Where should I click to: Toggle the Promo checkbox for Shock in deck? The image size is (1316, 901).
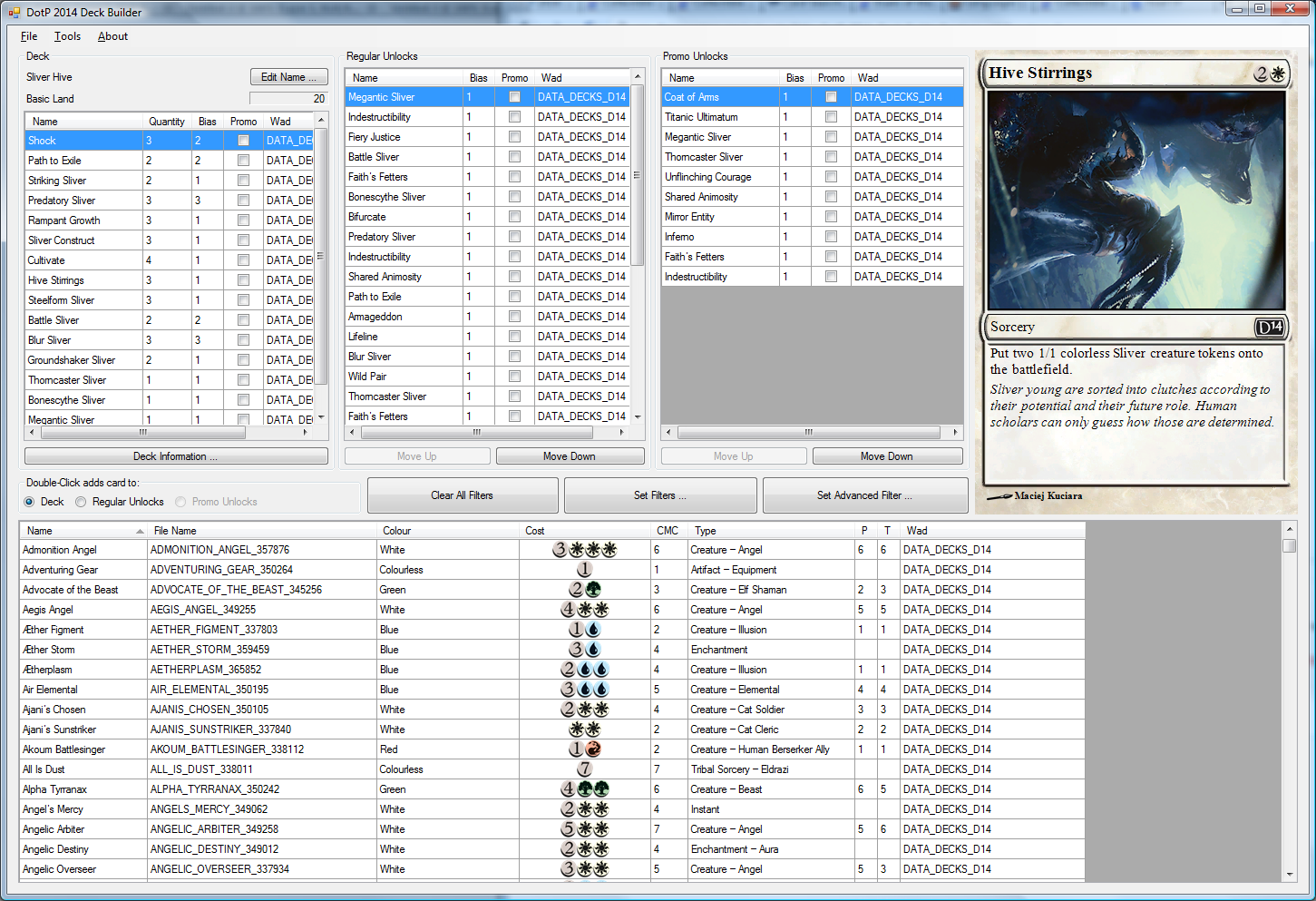point(243,141)
